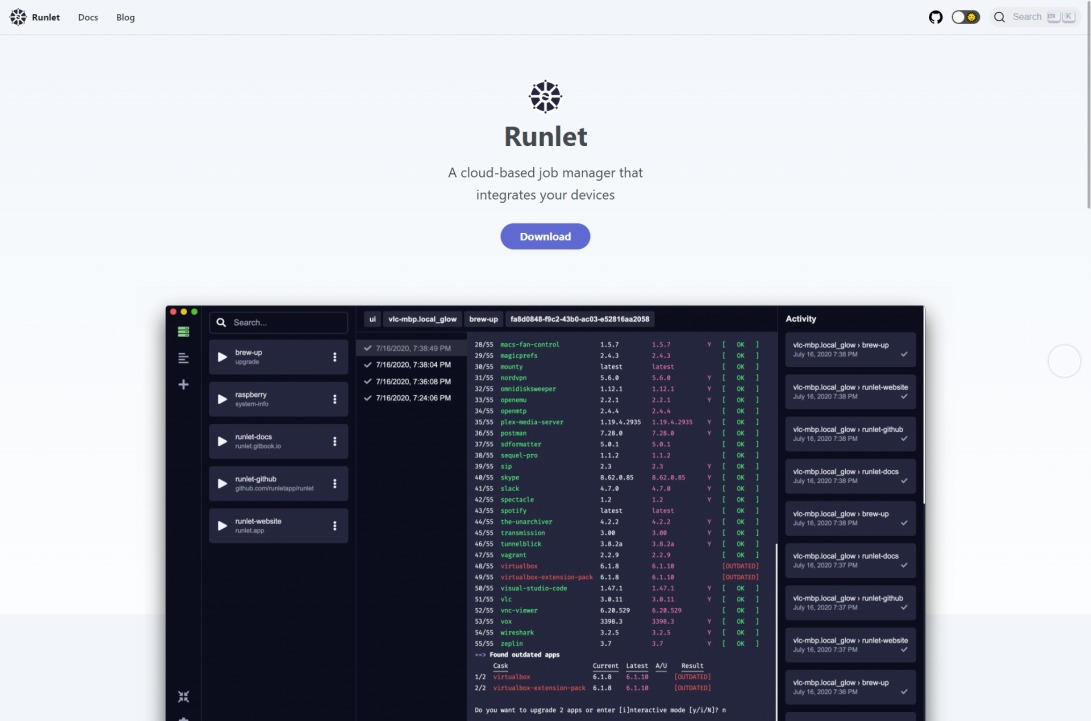Run the runlet-docs job play icon
This screenshot has width=1091, height=721.
[x=222, y=441]
